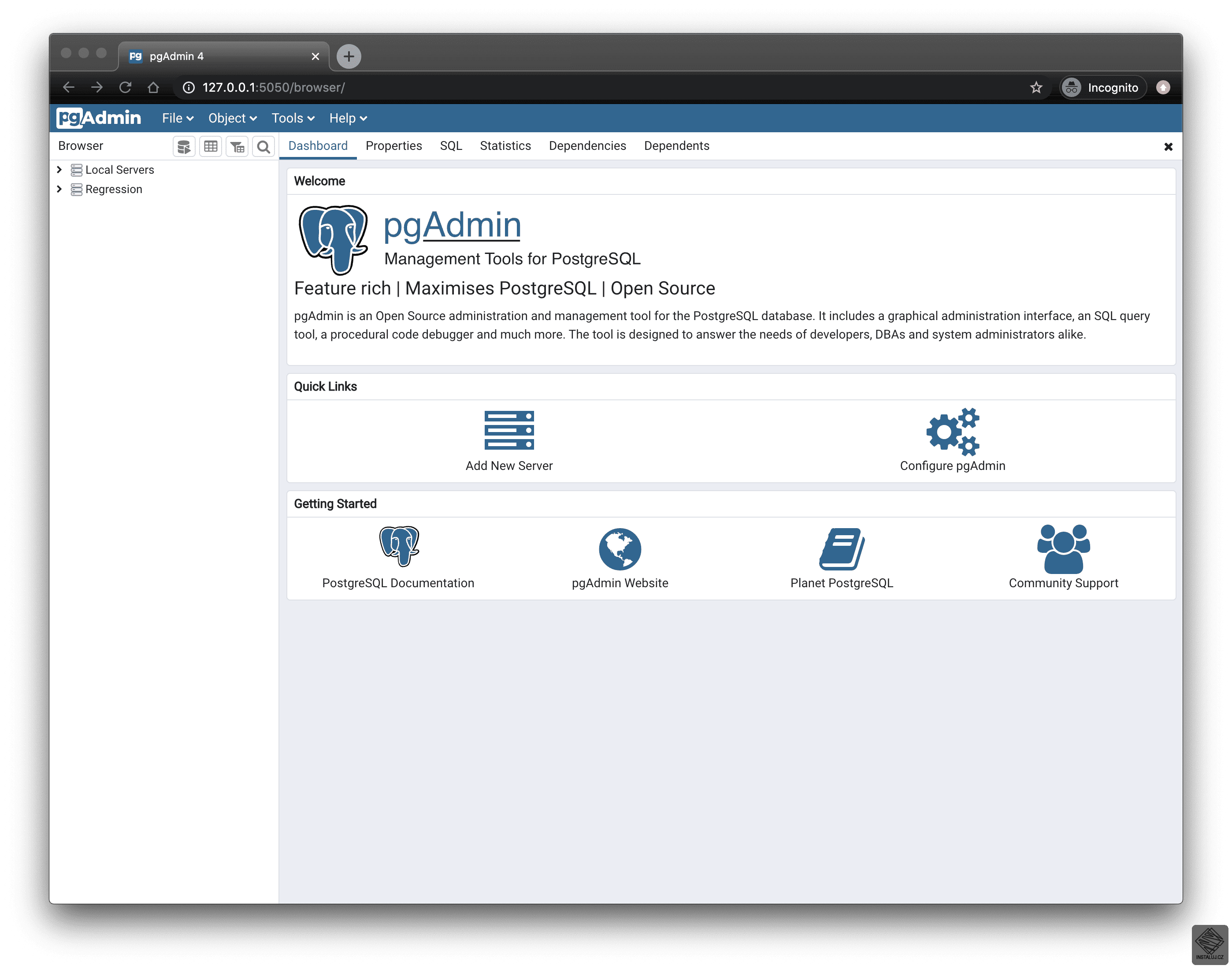Open the Tools menu
1232x969 pixels.
click(293, 118)
